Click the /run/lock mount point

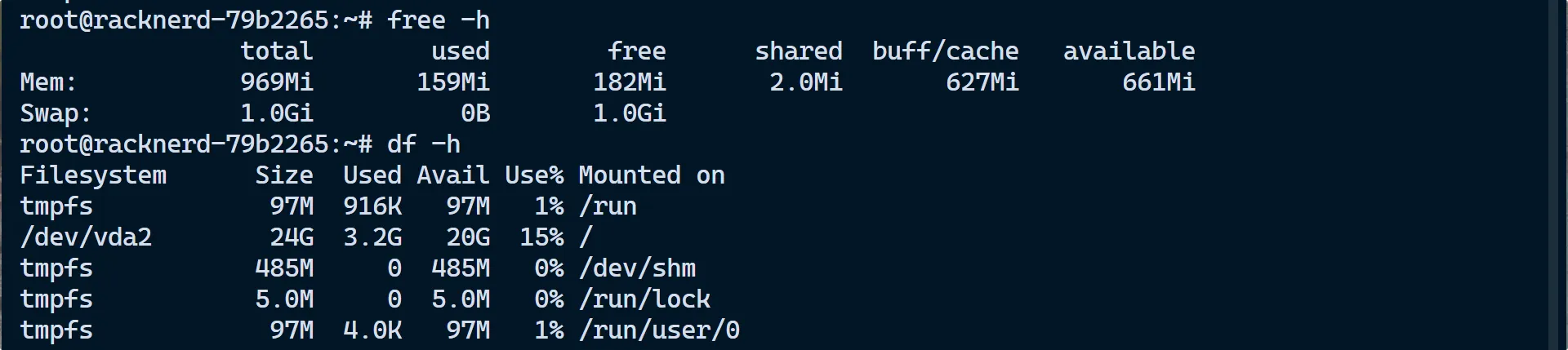coord(644,299)
